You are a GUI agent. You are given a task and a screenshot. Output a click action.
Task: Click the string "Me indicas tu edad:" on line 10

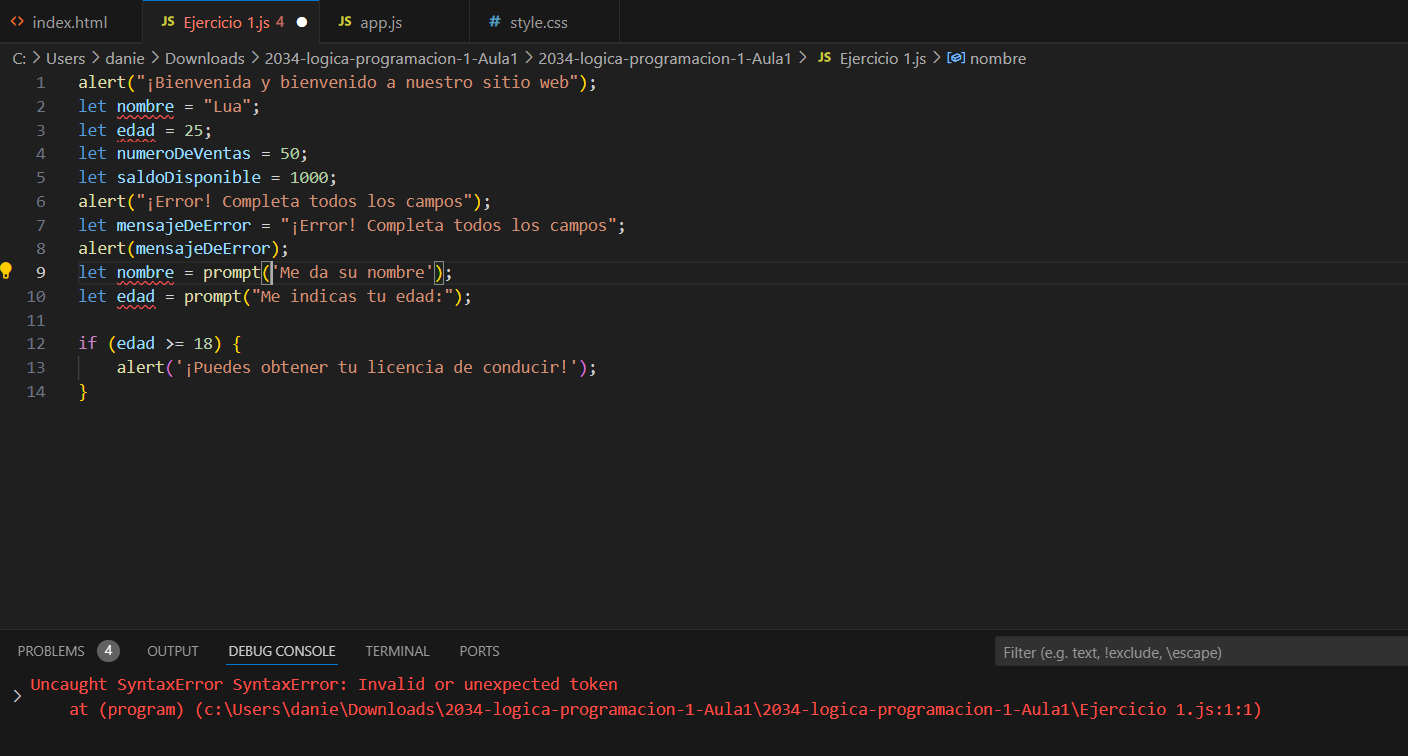point(352,296)
